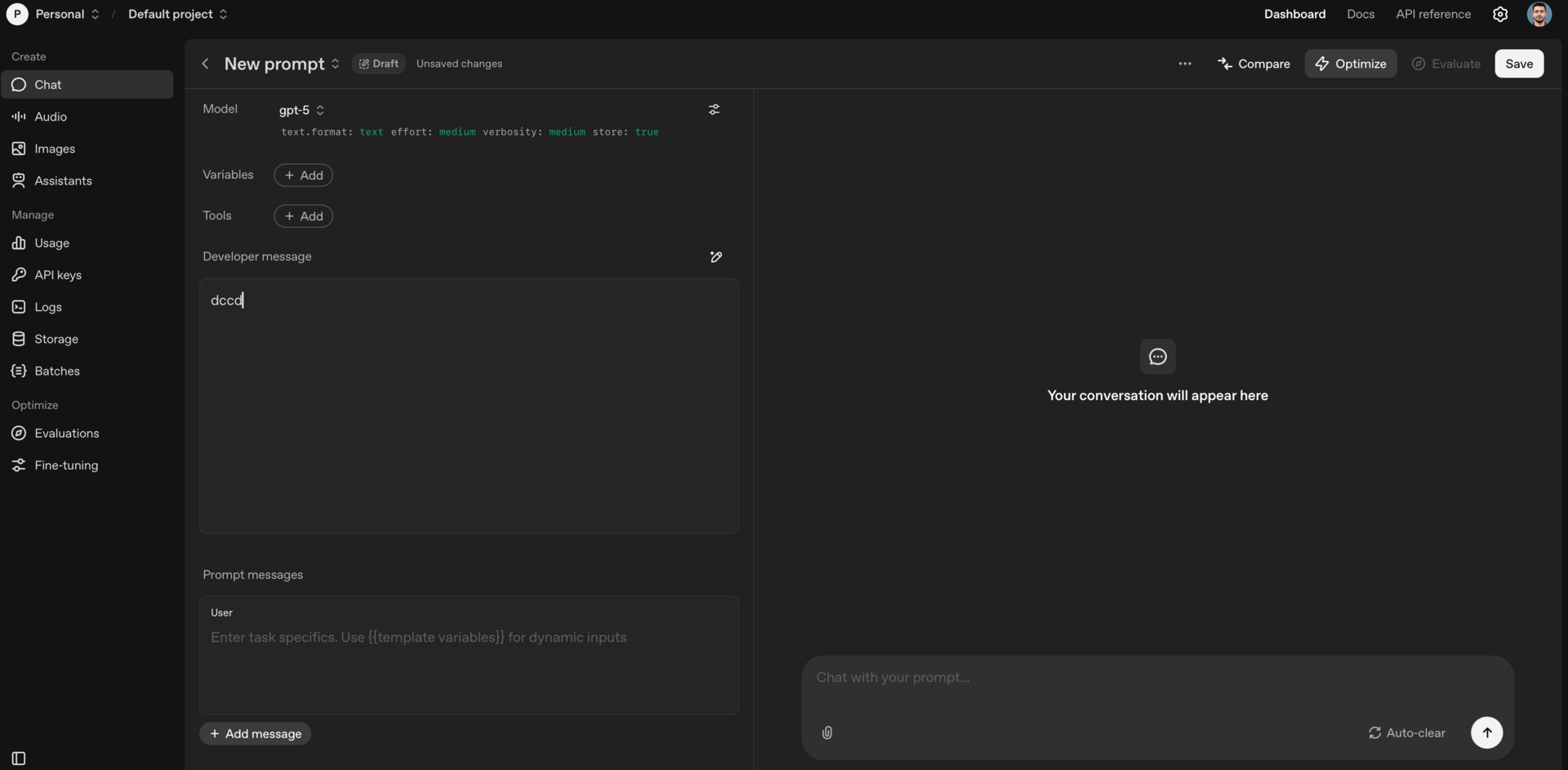Screen dimensions: 1568x770
Task: Save the prompt
Action: [x=1519, y=64]
